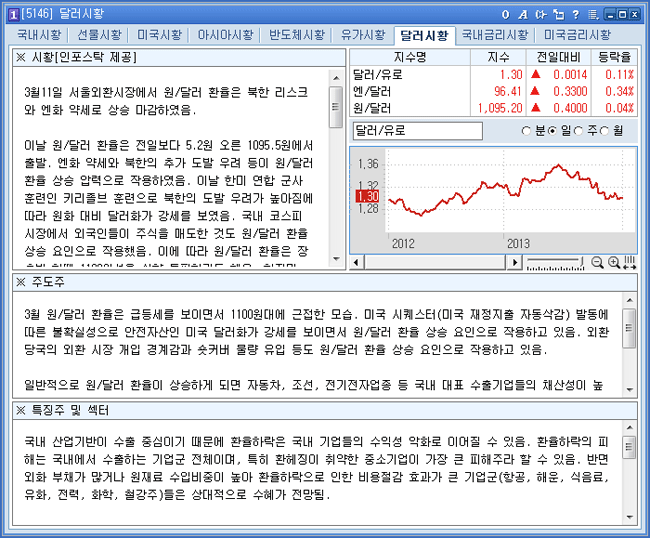Image resolution: width=650 pixels, height=538 pixels.
Task: Select the 월 (month) radio button
Action: [605, 131]
